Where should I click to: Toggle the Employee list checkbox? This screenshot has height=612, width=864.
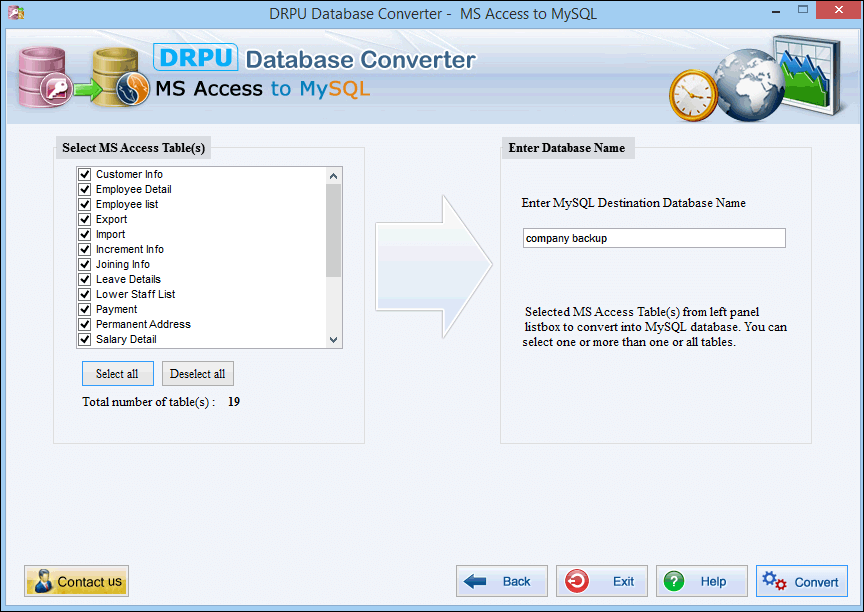point(84,204)
